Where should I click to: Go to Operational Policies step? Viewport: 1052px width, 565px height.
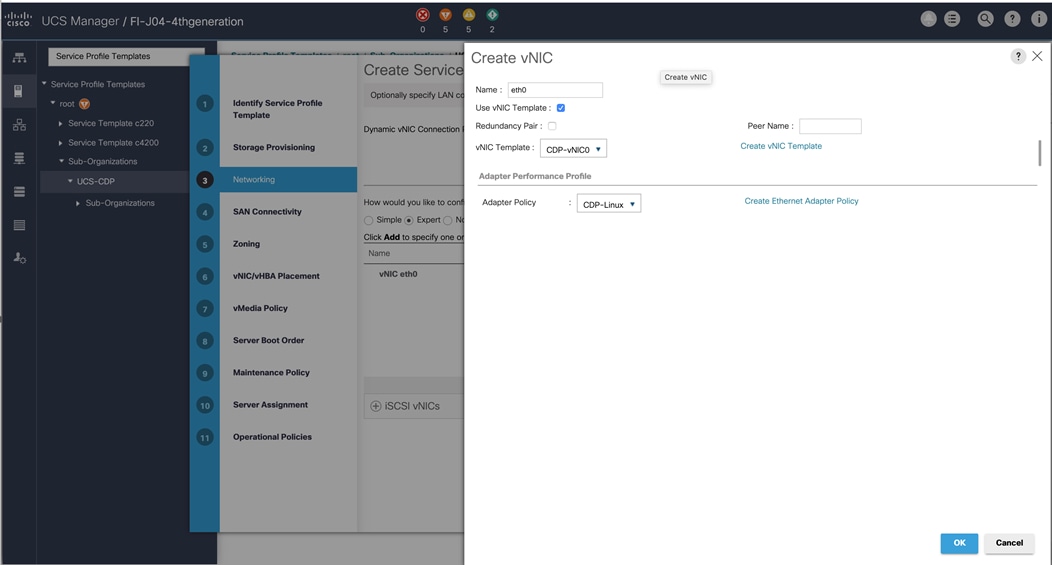tap(272, 438)
